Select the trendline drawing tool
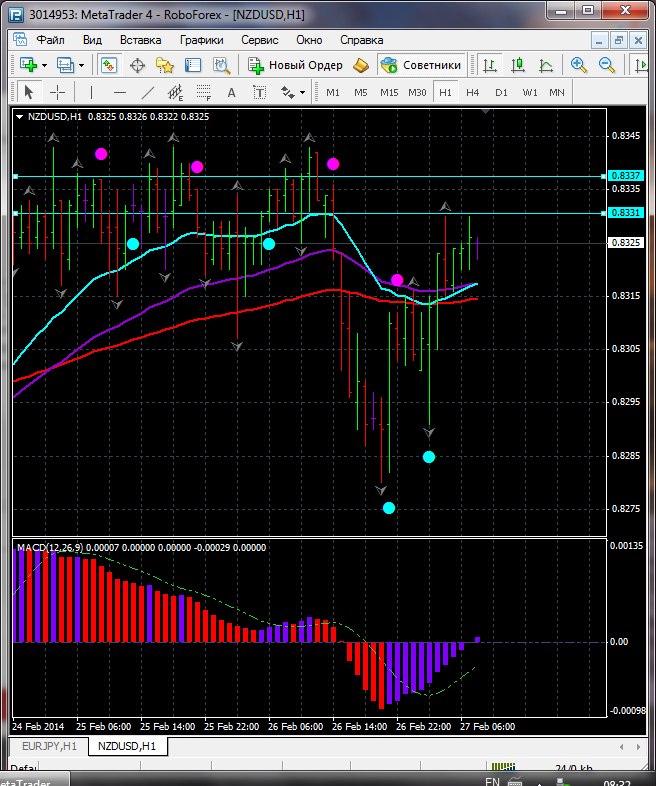The width and height of the screenshot is (656, 786). 147,92
